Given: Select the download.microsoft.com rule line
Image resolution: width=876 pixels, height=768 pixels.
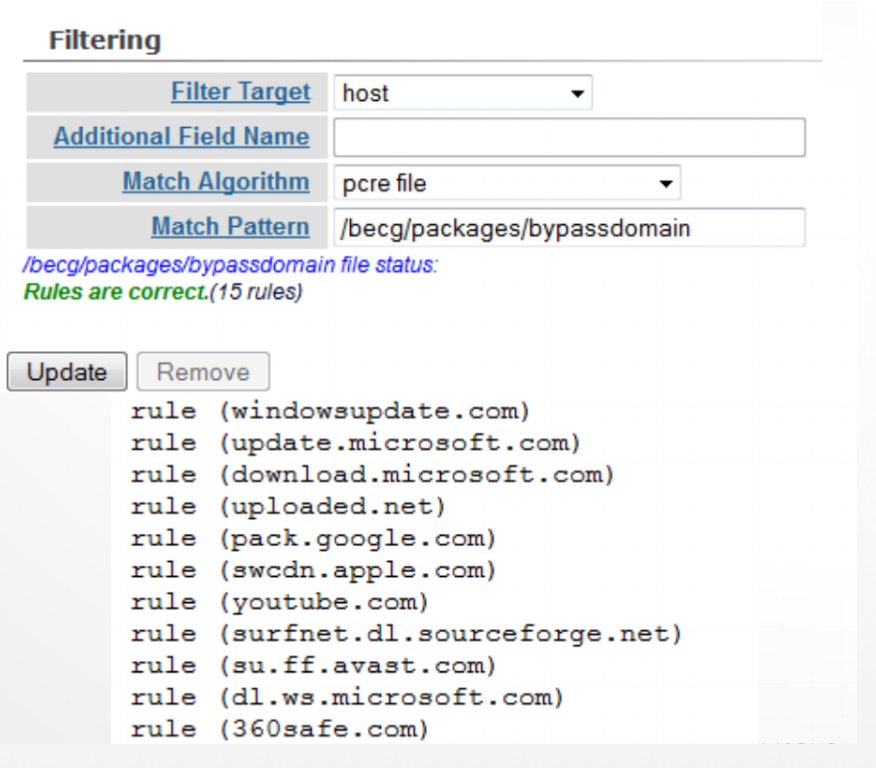Looking at the screenshot, I should [x=373, y=475].
